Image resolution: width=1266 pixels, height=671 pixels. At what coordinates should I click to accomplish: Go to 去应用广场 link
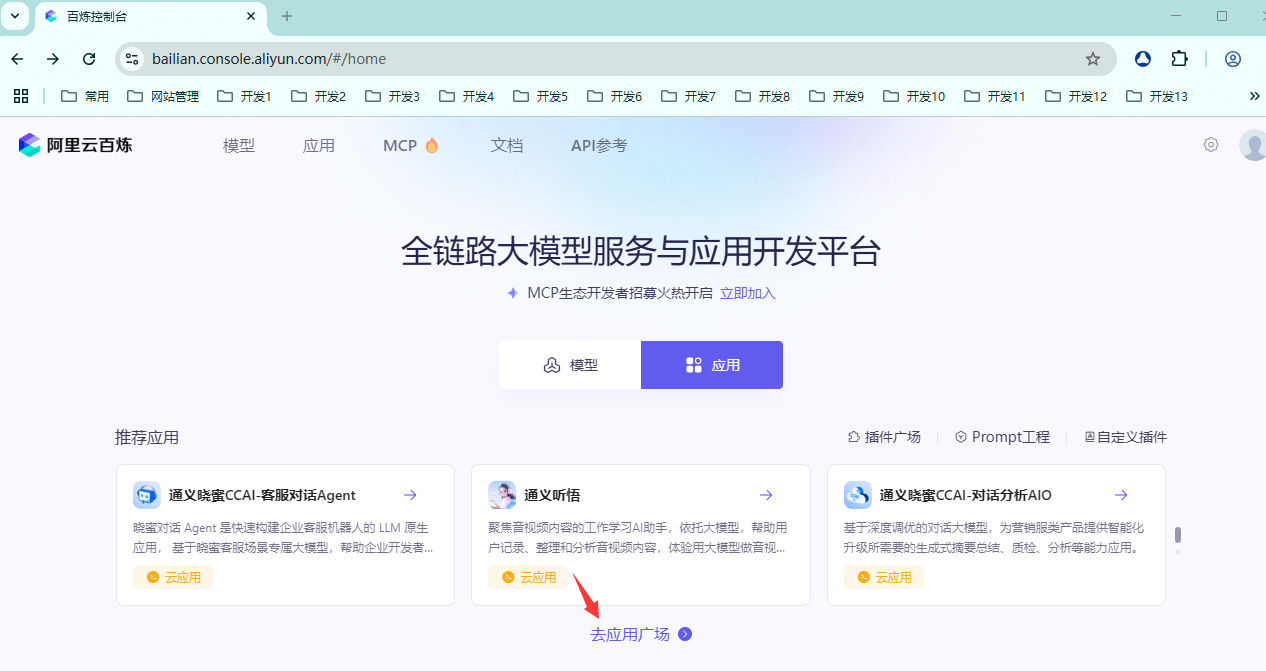(630, 634)
